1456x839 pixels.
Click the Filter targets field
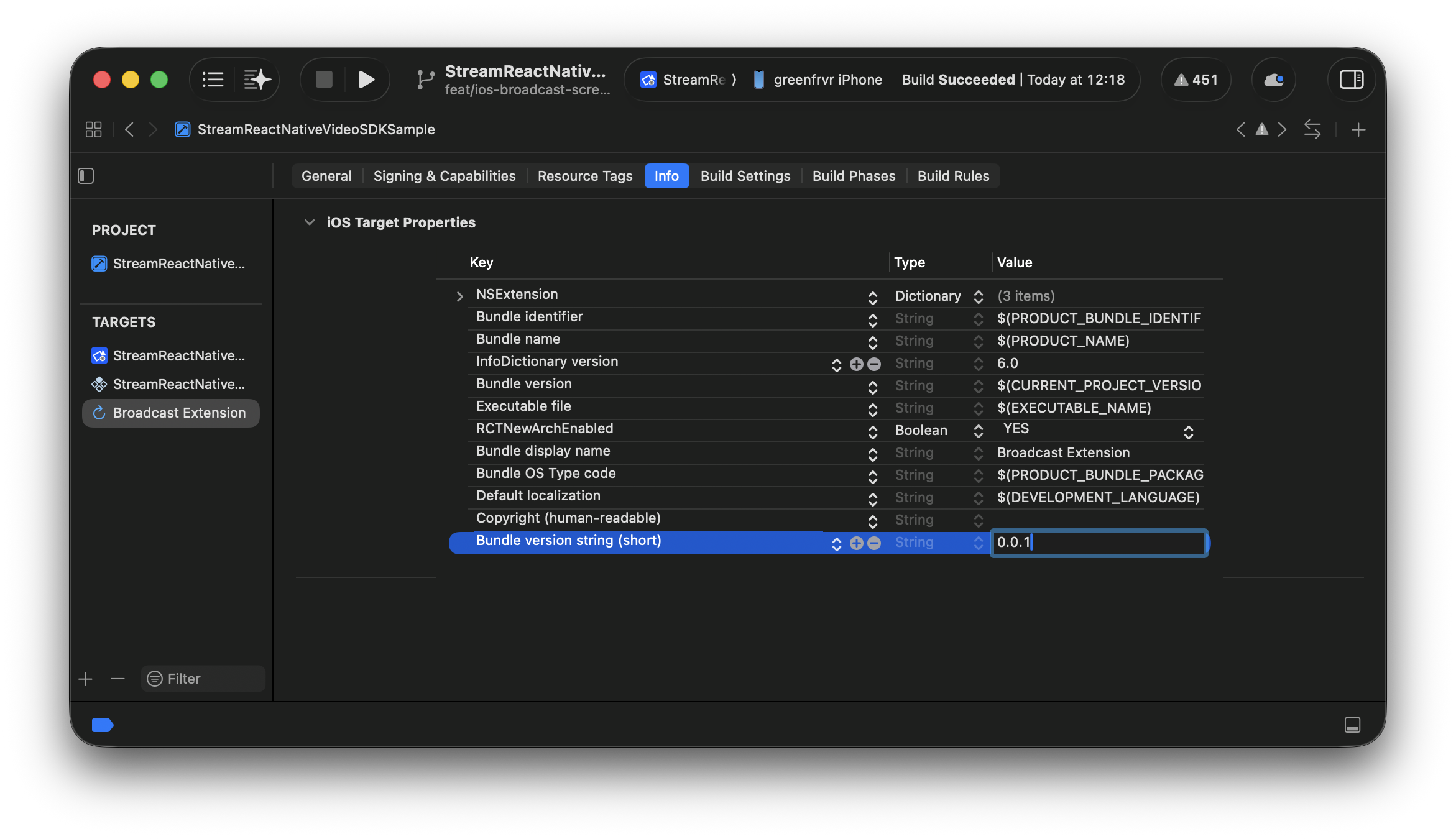(x=203, y=679)
